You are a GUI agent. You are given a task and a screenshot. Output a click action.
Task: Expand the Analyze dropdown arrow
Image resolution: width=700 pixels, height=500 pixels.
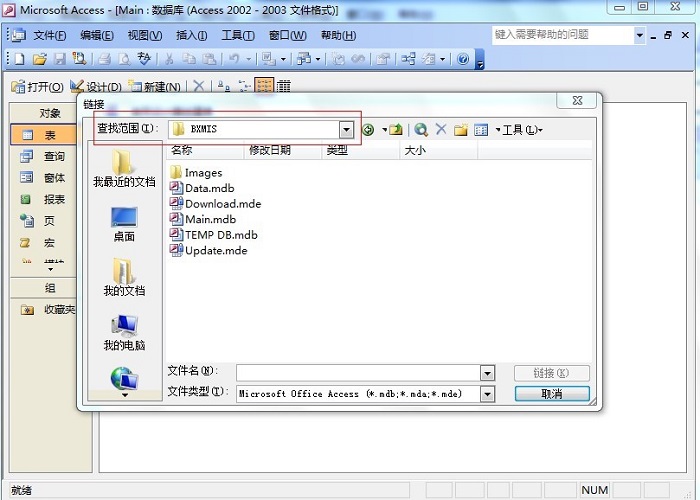pos(318,59)
